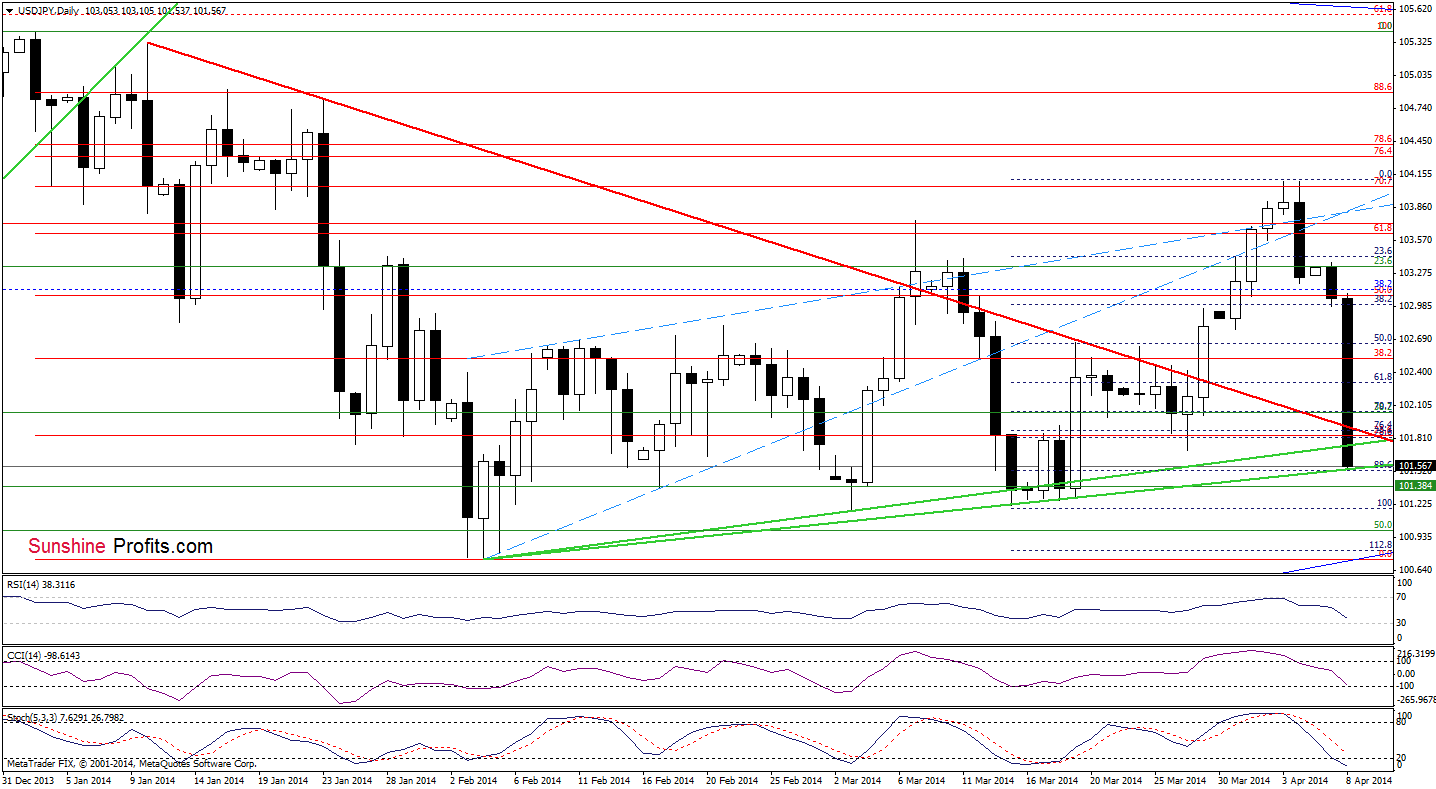Click the 102.690 price axis label

[x=1416, y=339]
